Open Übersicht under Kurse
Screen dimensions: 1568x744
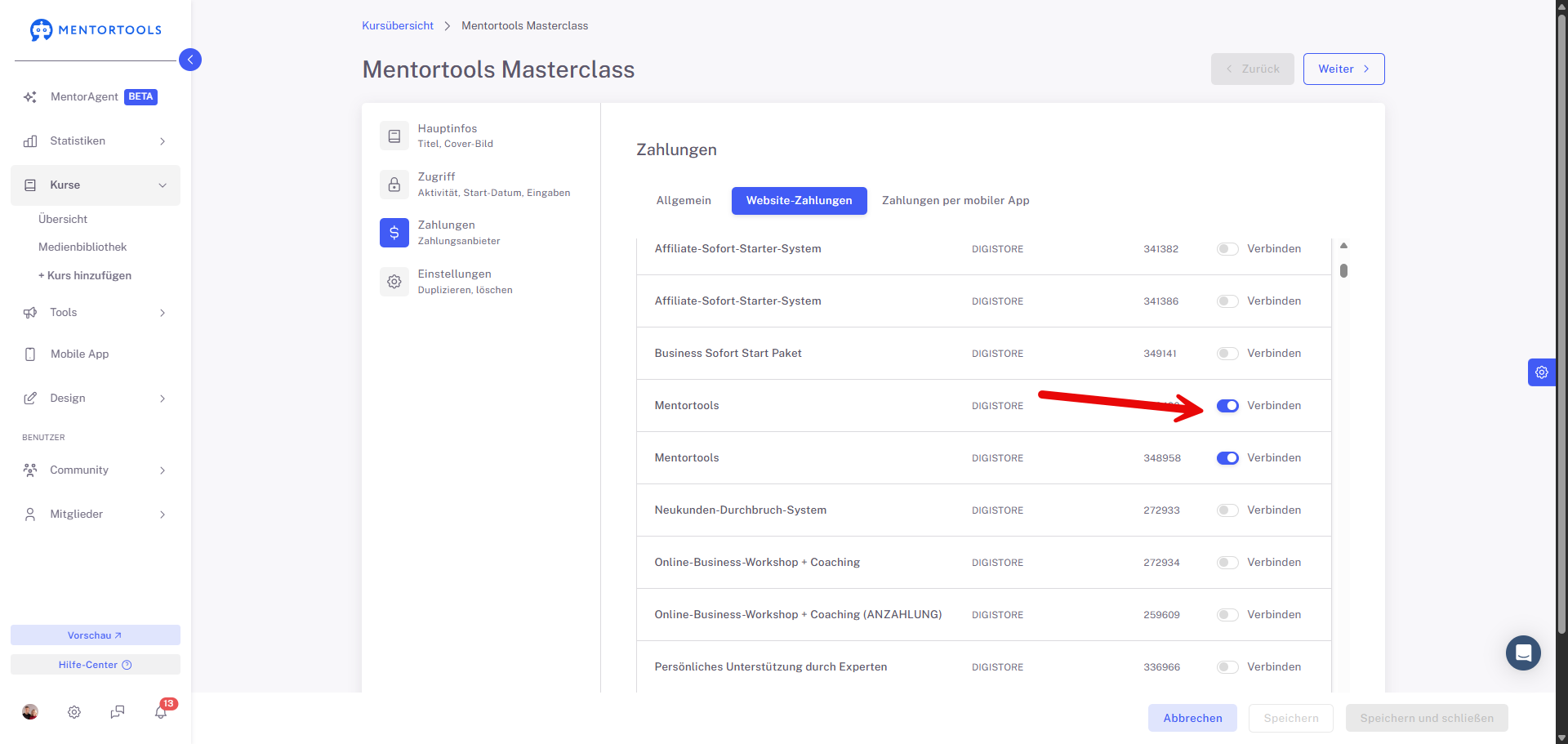pos(63,220)
